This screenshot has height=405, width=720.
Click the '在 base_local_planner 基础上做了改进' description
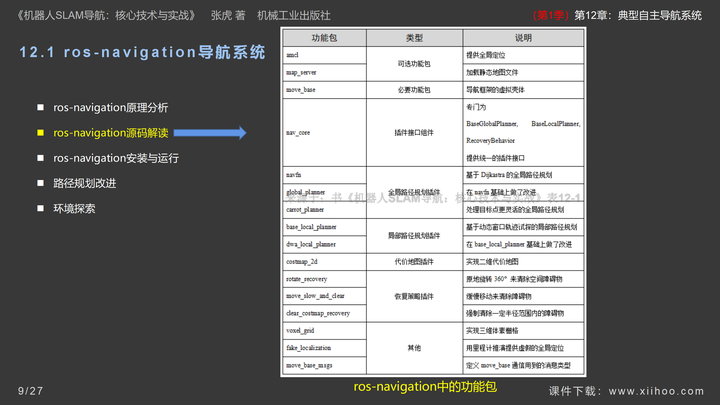pos(523,244)
